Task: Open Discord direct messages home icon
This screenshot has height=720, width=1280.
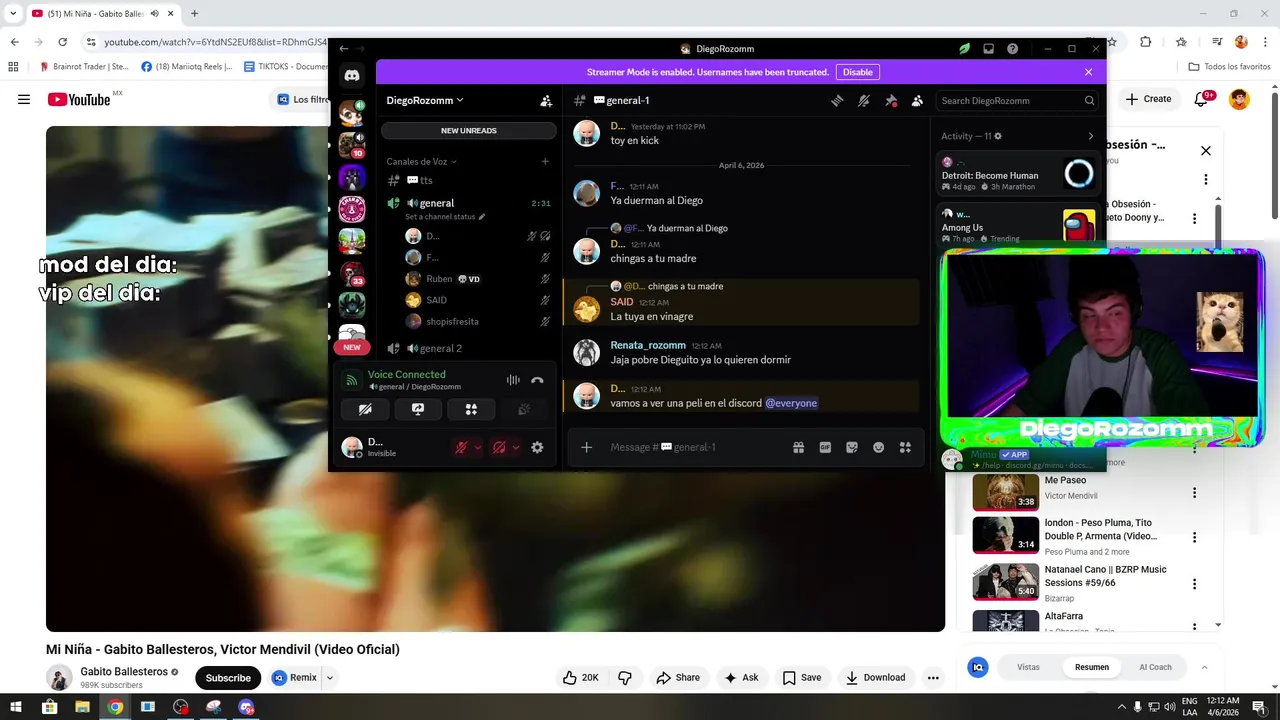Action: coord(352,76)
